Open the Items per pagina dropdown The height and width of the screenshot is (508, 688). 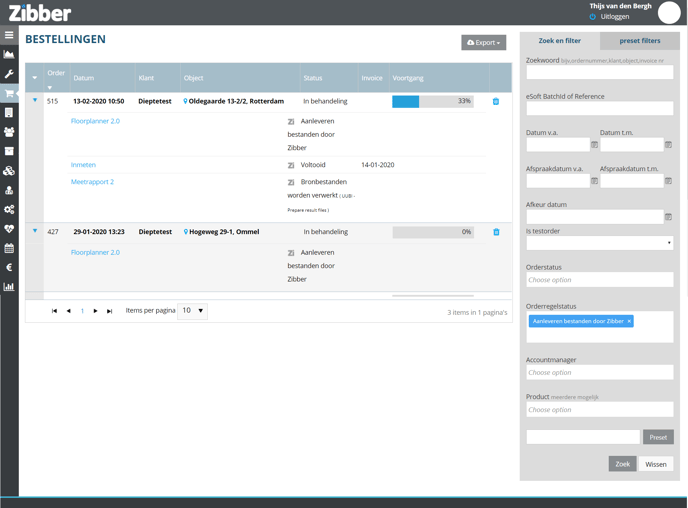pos(192,311)
